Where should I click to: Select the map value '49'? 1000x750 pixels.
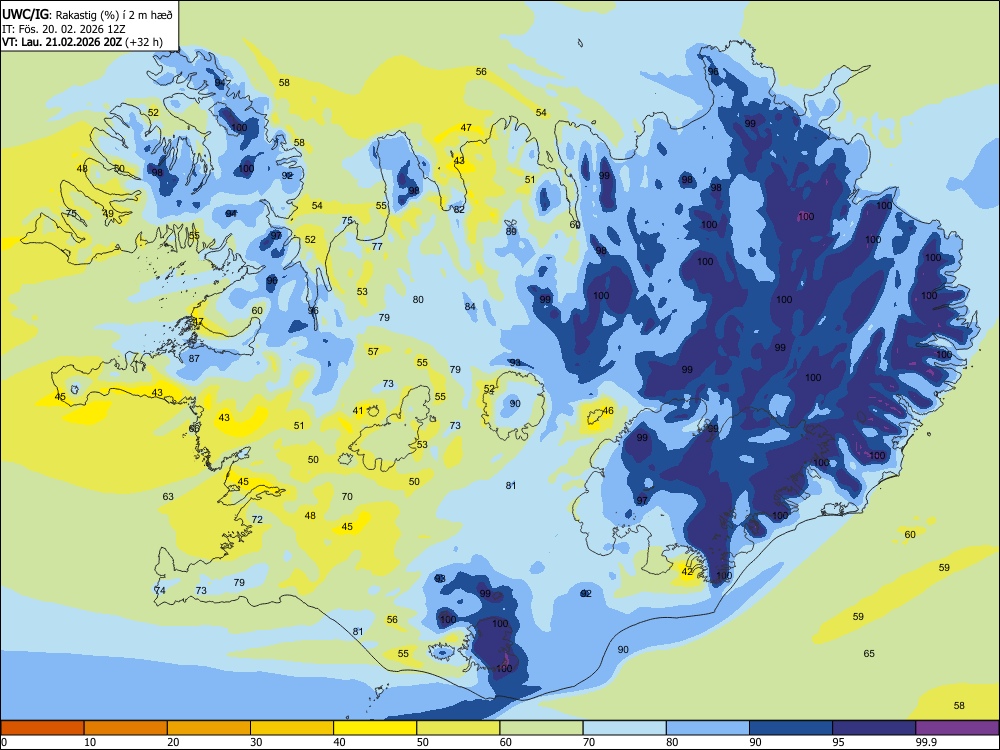pyautogui.click(x=108, y=214)
